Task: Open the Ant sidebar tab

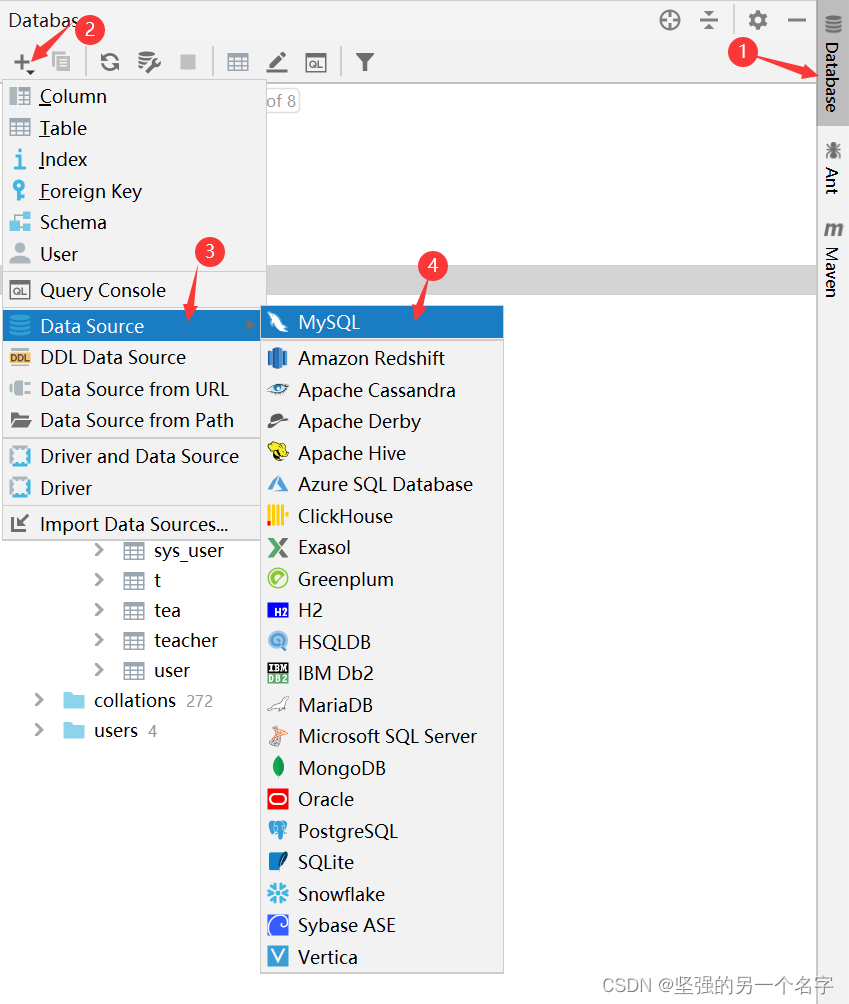Action: 832,168
